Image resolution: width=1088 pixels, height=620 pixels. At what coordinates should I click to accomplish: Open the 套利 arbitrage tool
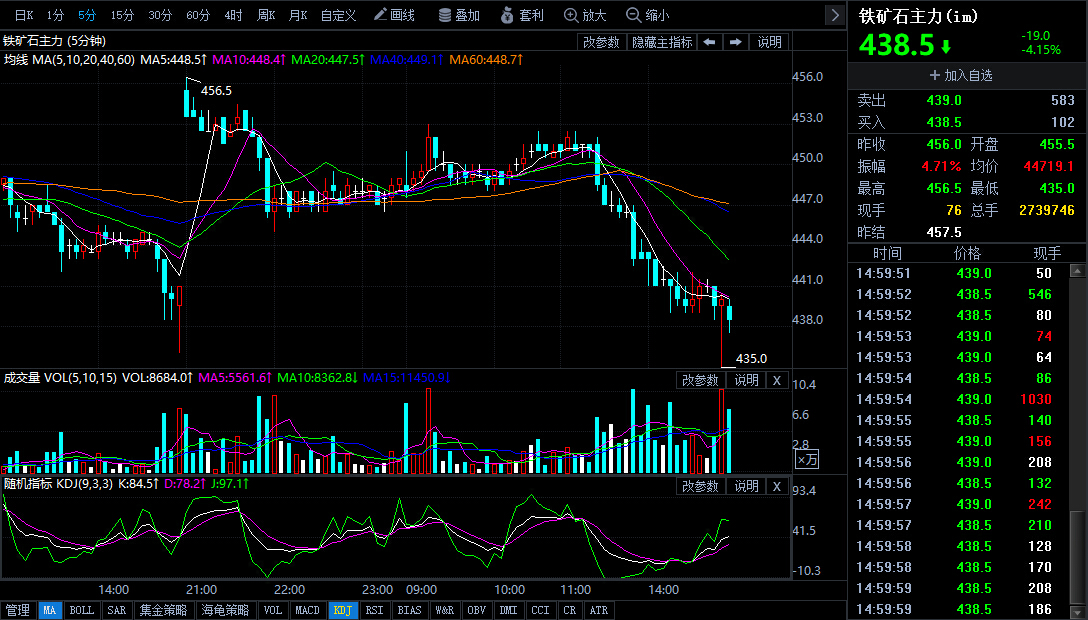click(522, 15)
